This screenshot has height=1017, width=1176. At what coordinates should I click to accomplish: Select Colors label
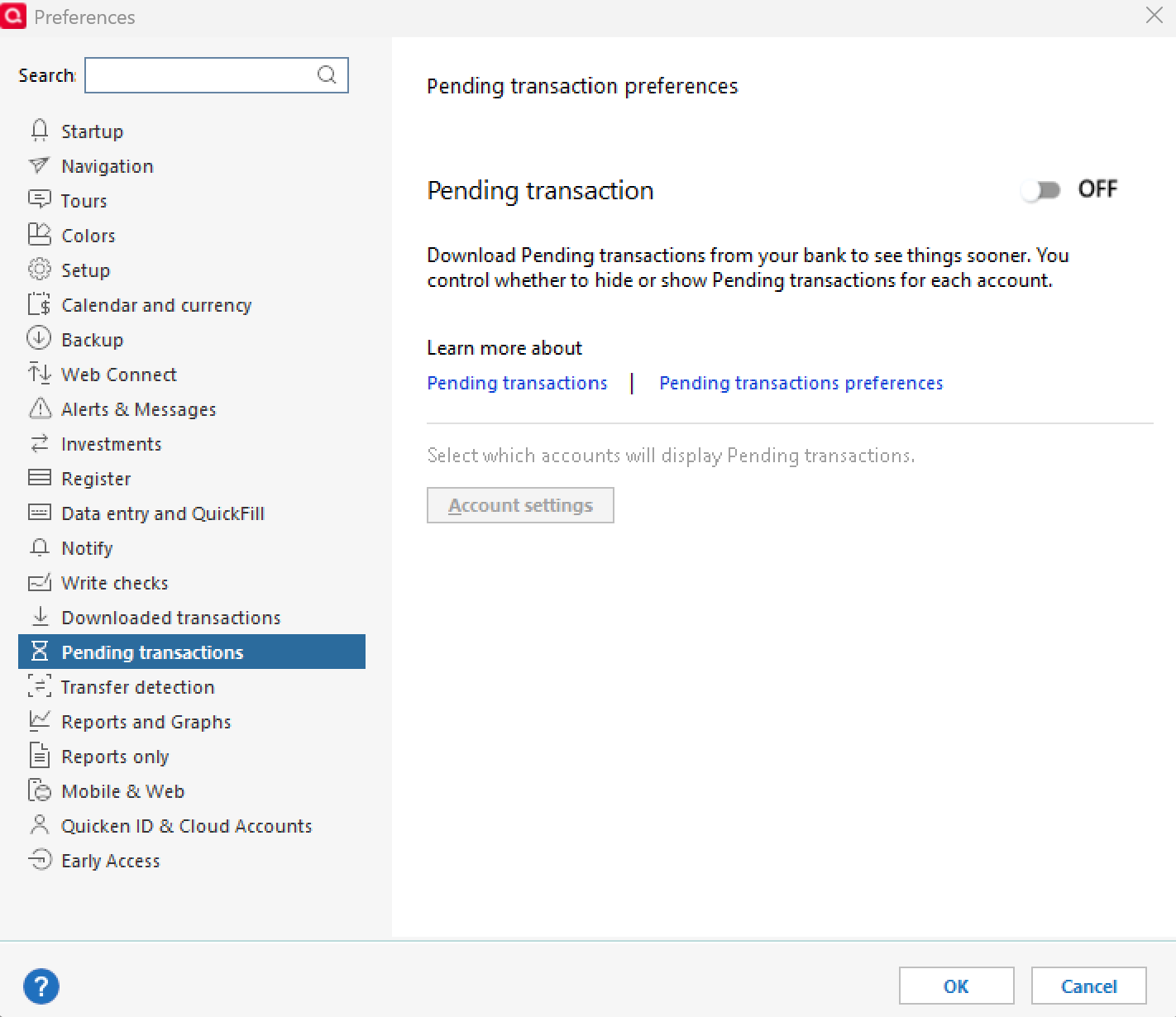88,236
